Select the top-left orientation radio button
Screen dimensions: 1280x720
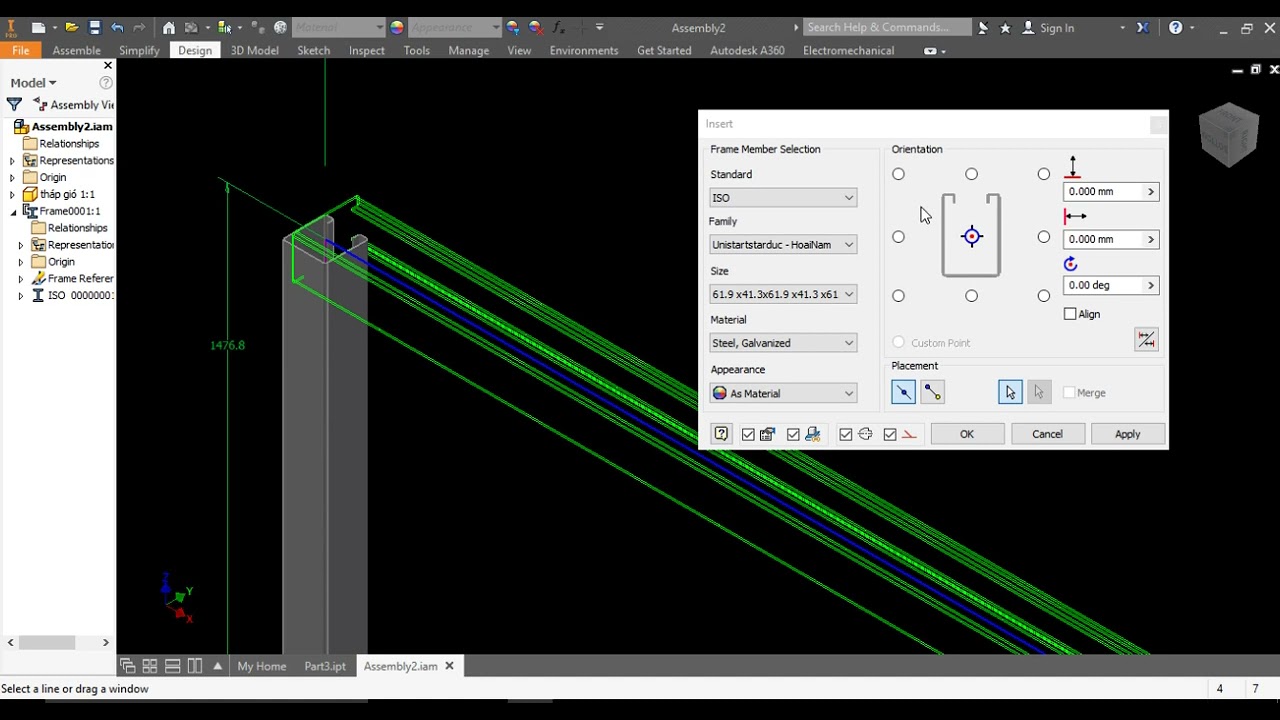pyautogui.click(x=898, y=174)
